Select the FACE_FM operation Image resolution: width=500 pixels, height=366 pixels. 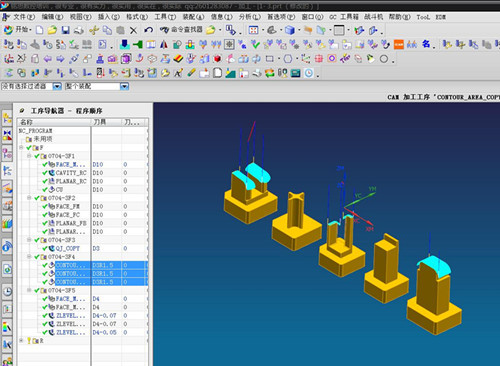68,206
